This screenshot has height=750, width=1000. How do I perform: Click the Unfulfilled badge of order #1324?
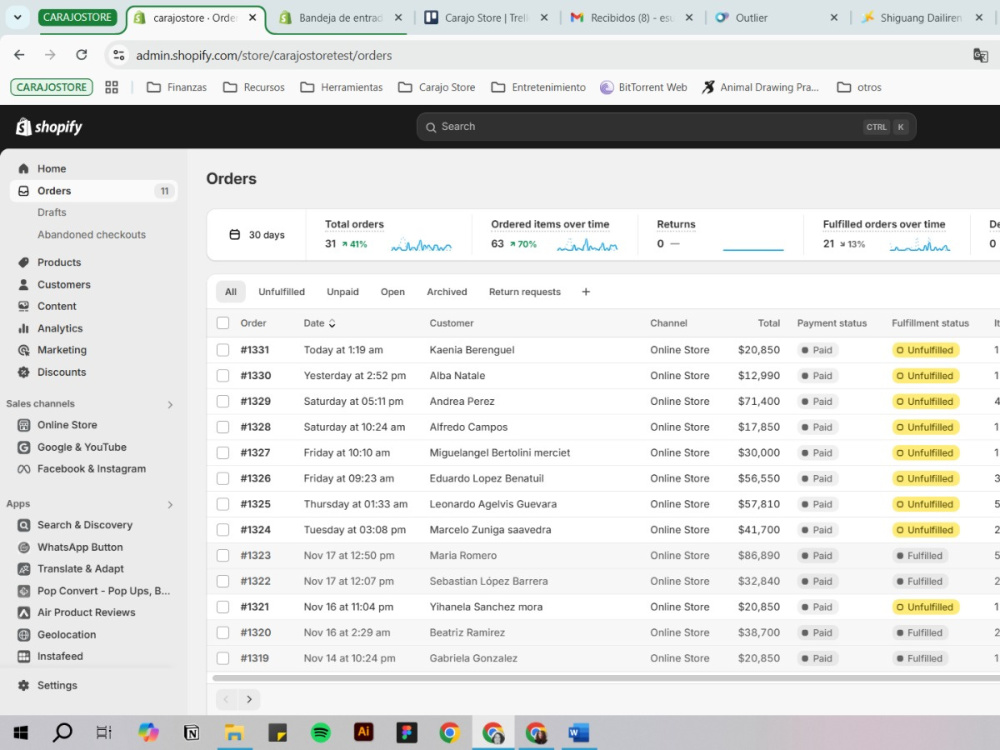coord(925,530)
